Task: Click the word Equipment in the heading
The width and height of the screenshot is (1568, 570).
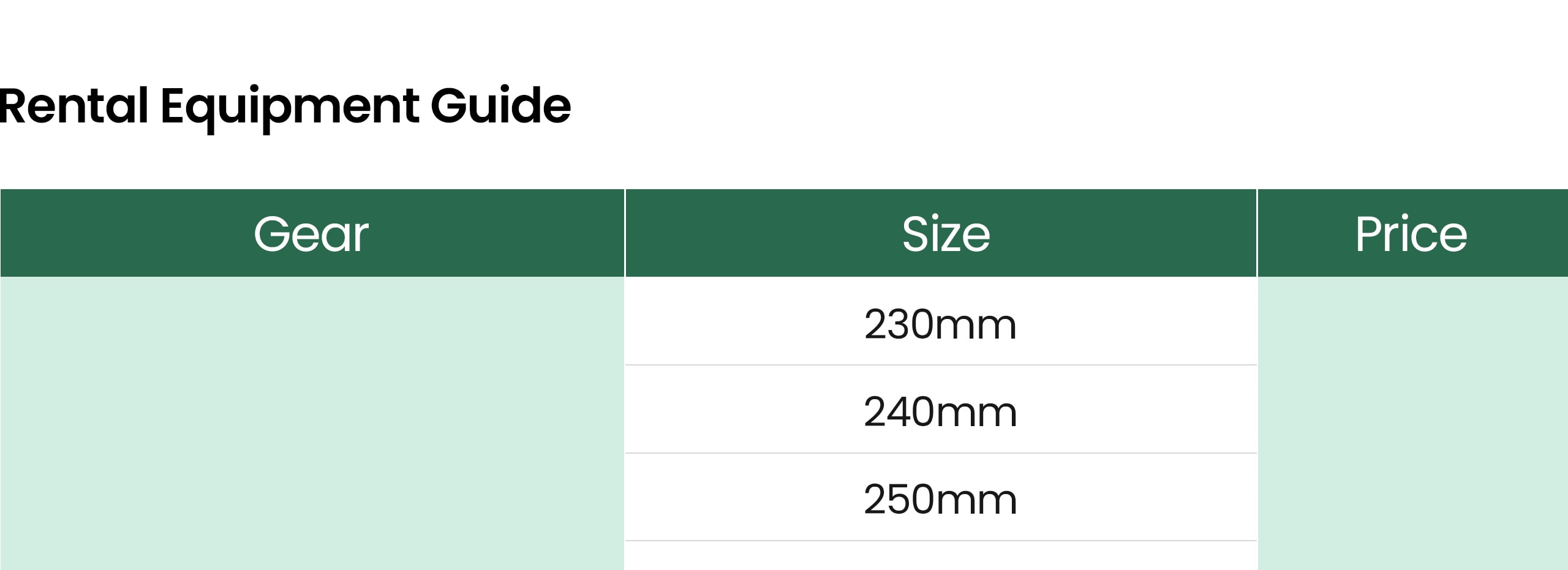Action: 289,108
